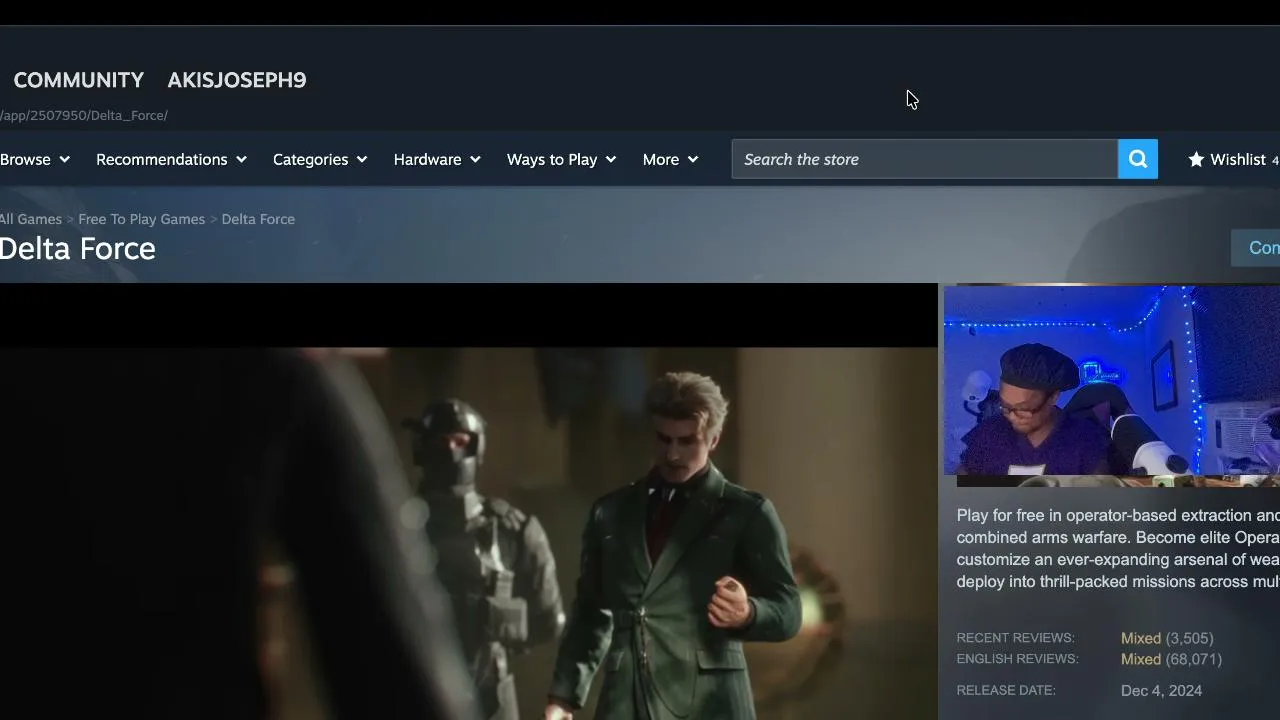Click the RECENT REVIEWS label
Viewport: 1280px width, 720px height.
coord(1016,638)
